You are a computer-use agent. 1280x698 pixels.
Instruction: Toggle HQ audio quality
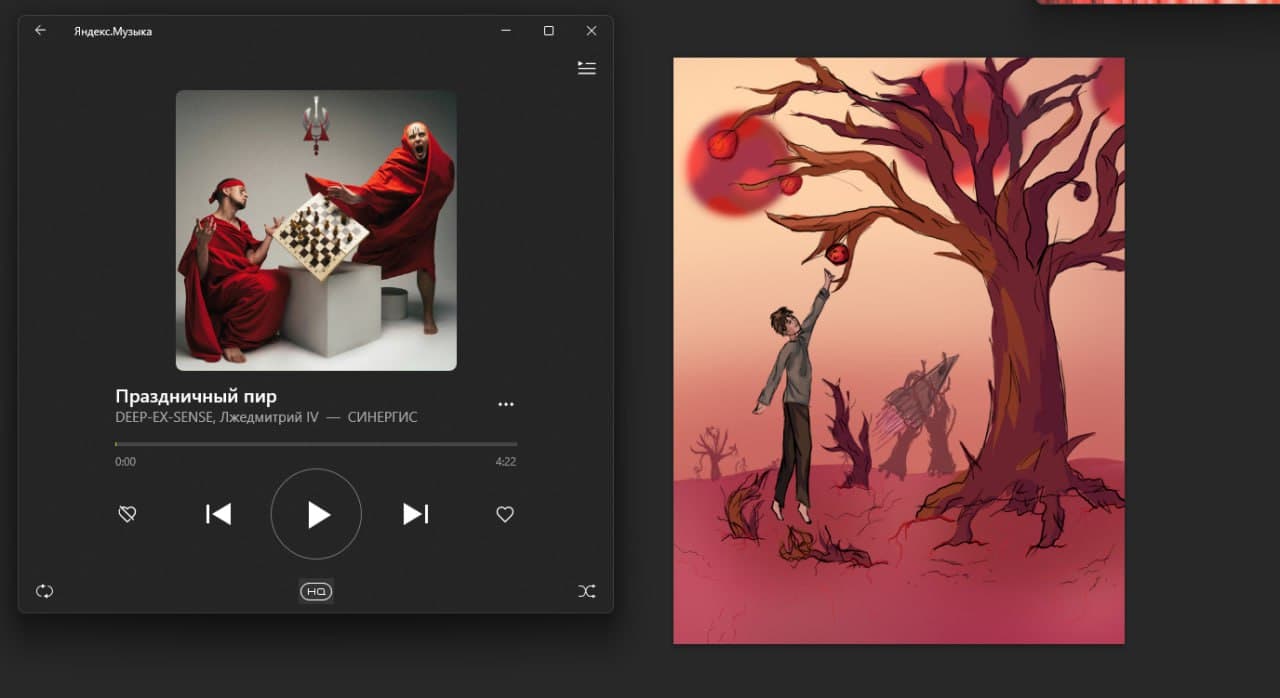316,591
